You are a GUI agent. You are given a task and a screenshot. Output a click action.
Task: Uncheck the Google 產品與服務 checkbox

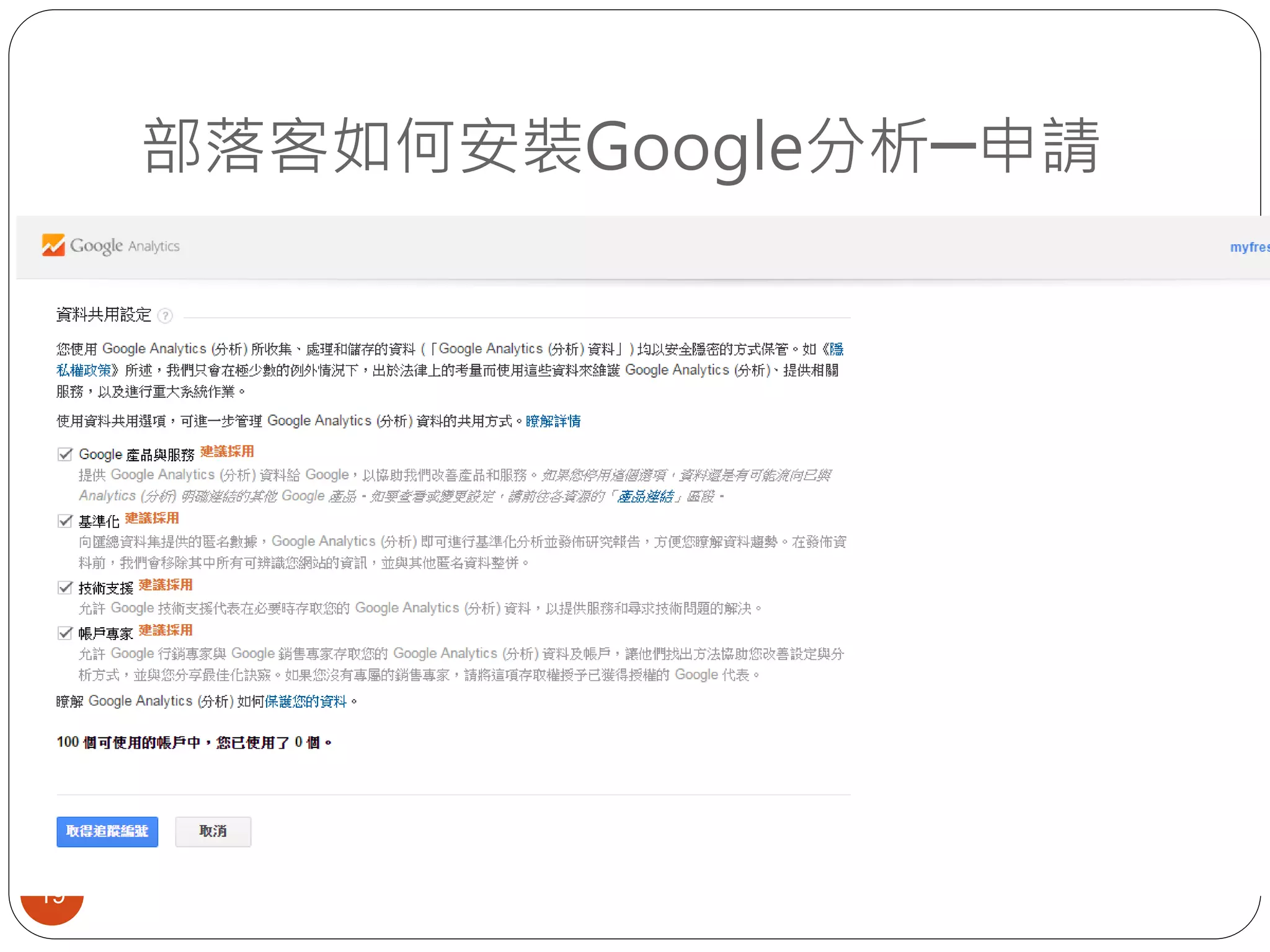click(x=65, y=454)
